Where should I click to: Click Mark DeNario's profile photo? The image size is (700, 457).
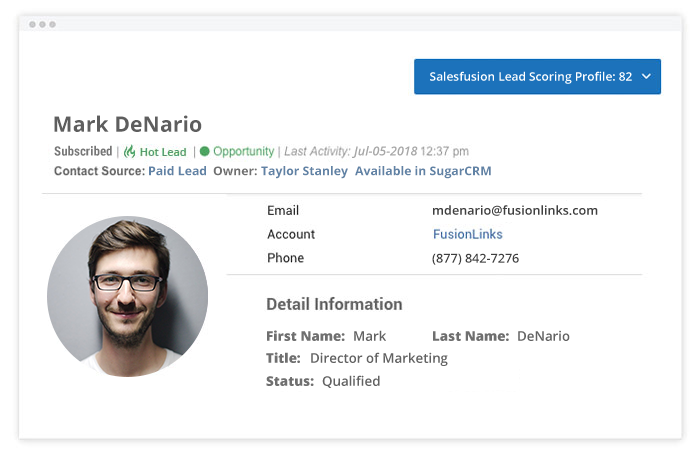coord(128,296)
